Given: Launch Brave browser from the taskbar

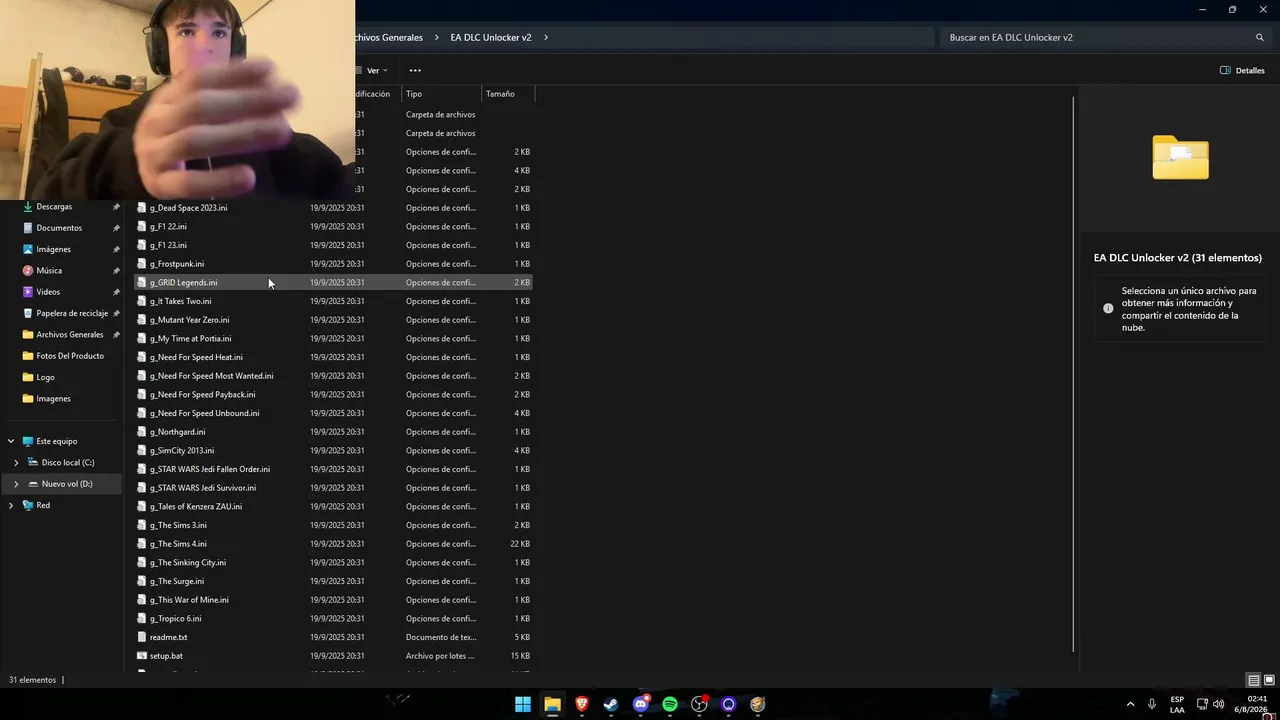Looking at the screenshot, I should tap(582, 704).
